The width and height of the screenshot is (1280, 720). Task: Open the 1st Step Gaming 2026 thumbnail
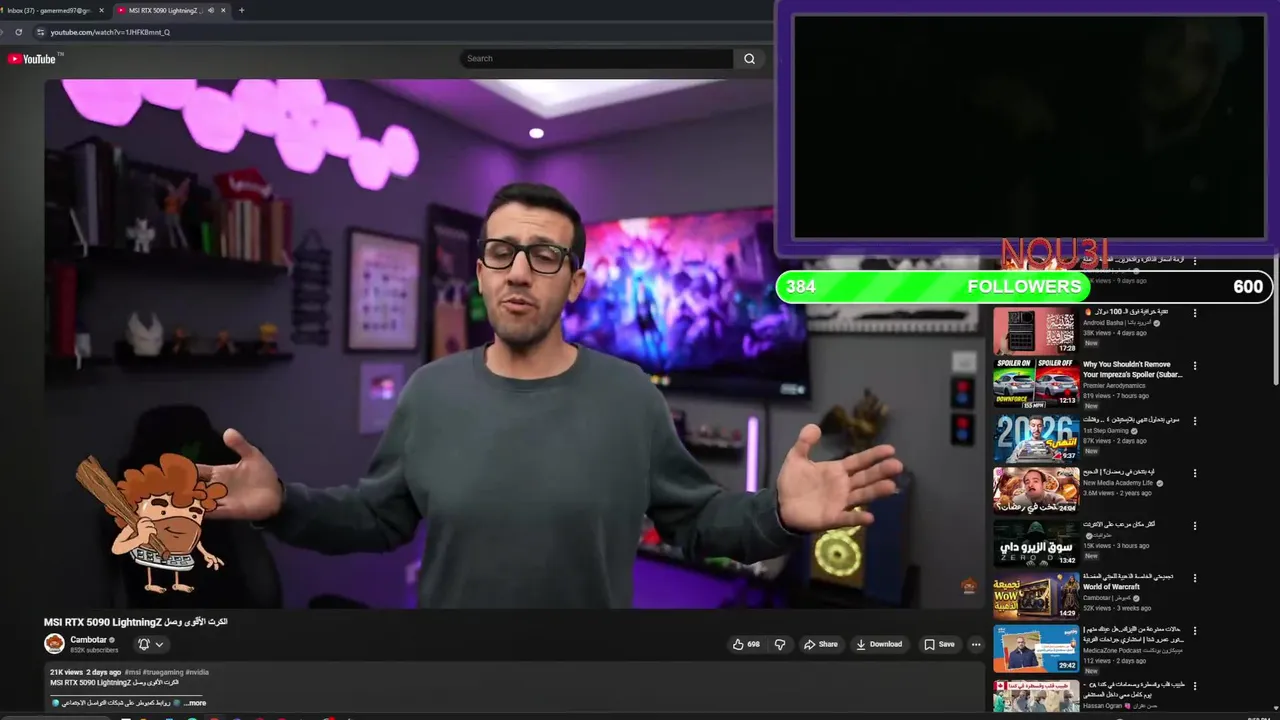[1035, 438]
